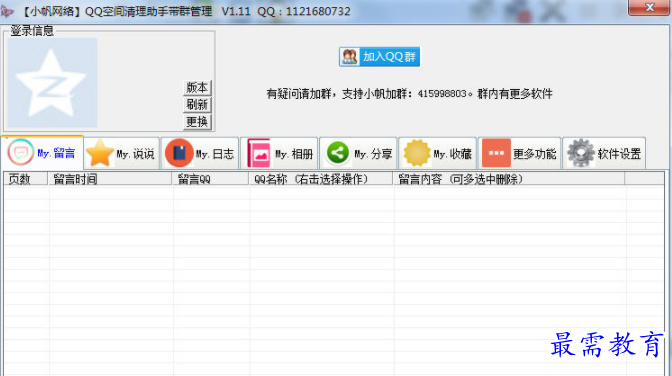Screen dimensions: 672x376
Task: Click the 页数 column header
Action: 26,179
